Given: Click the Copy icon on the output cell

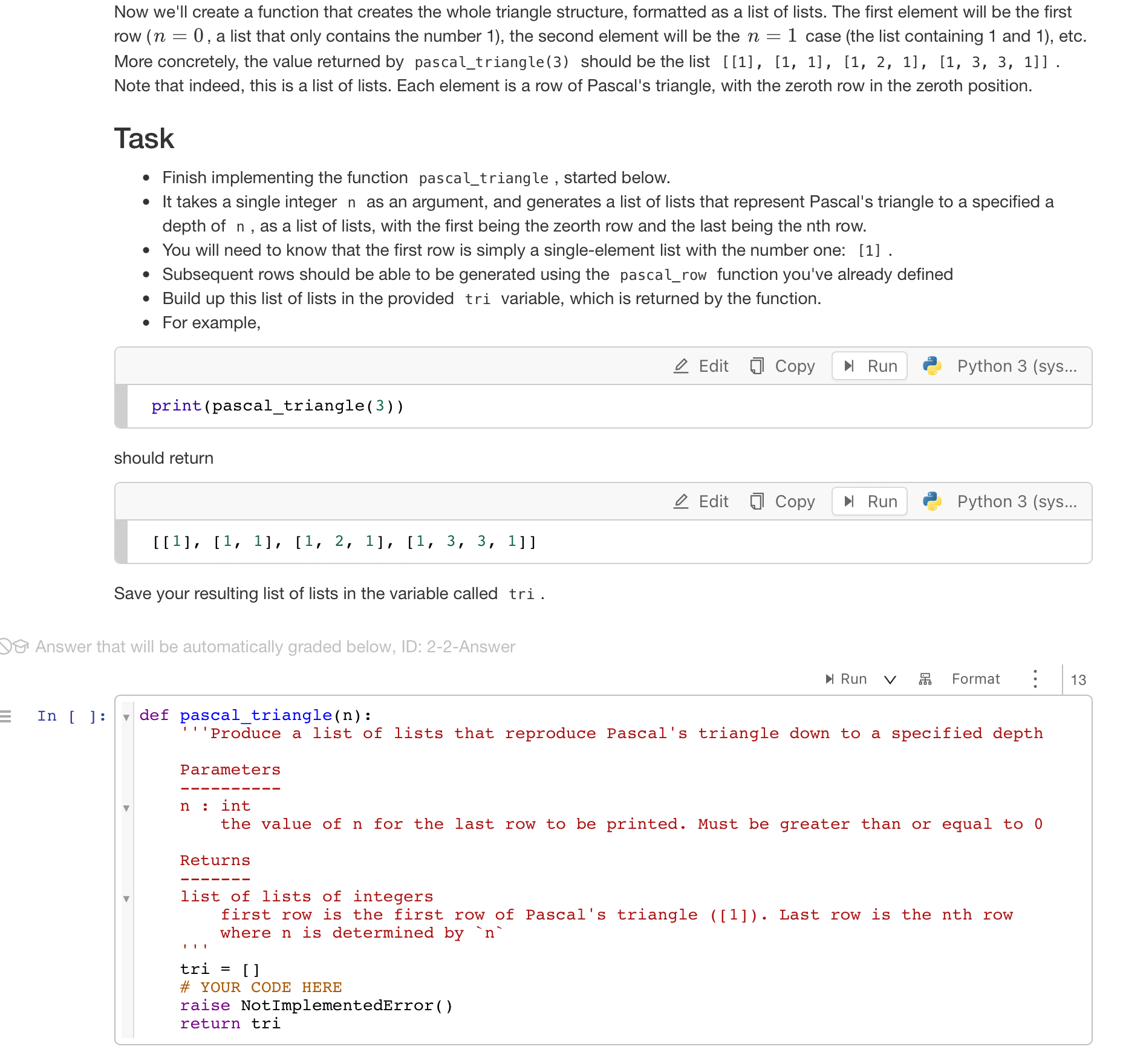Looking at the screenshot, I should point(757,501).
